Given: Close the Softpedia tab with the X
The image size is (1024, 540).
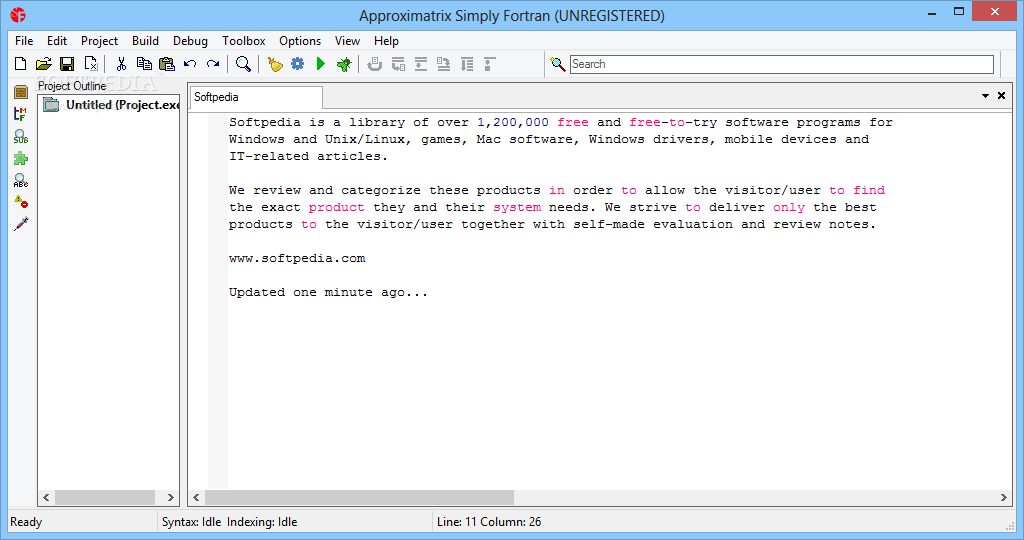Looking at the screenshot, I should (1001, 96).
